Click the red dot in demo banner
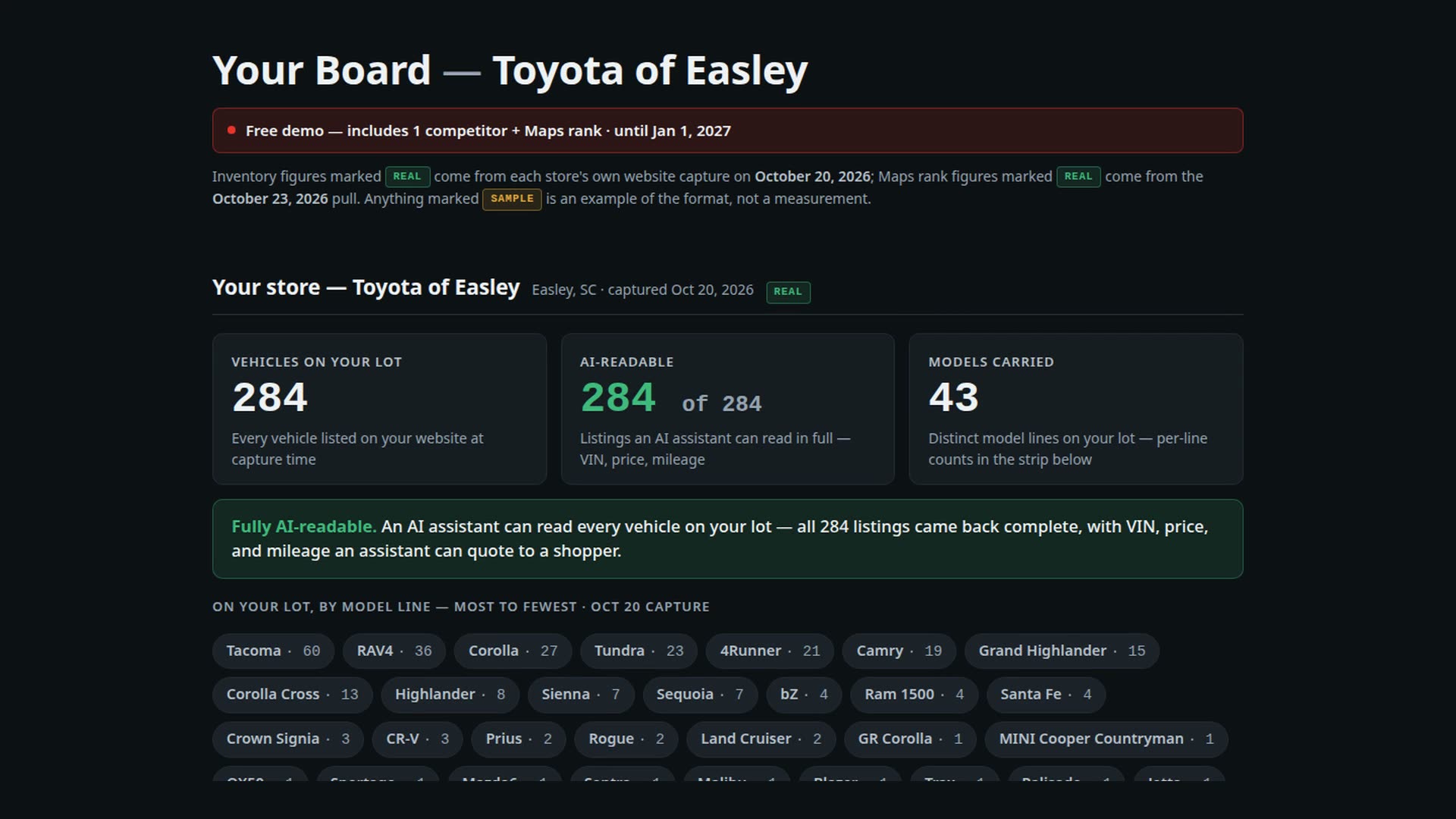Screen dimensions: 1456x819 point(231,130)
